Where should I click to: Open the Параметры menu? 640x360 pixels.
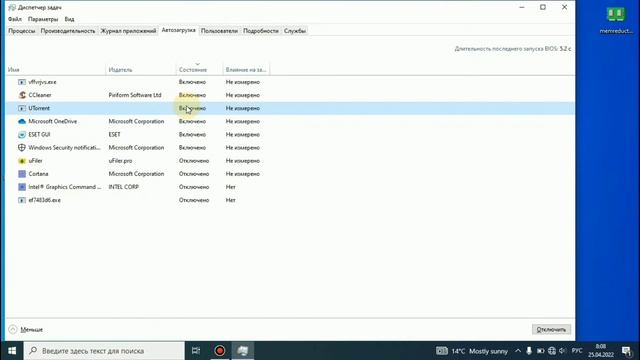click(43, 19)
